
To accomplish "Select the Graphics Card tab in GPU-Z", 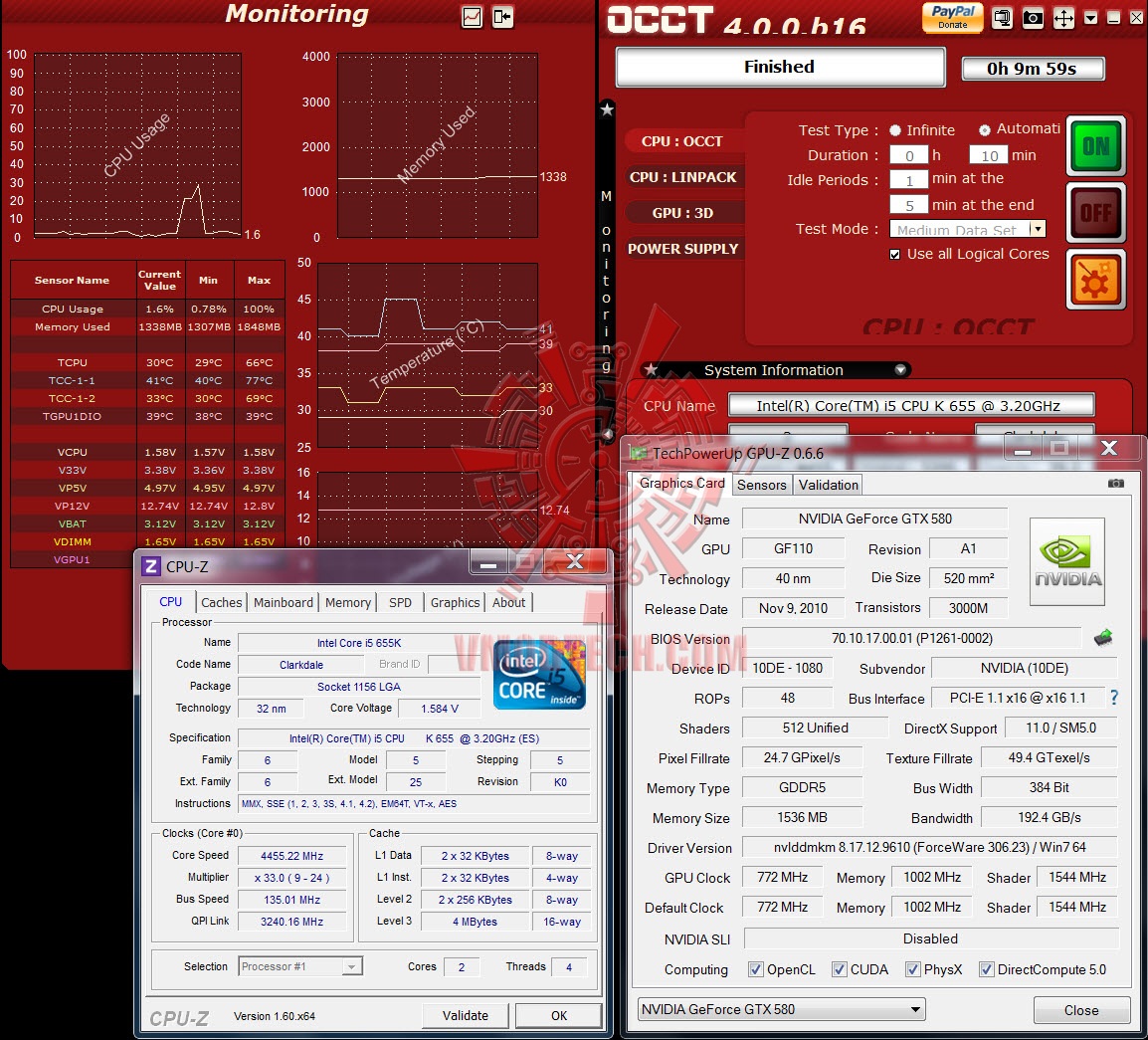I will point(681,483).
